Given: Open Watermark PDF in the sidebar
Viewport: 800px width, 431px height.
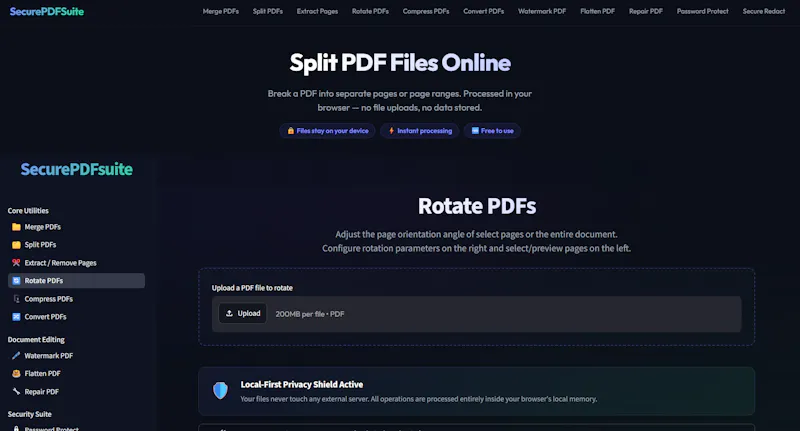Looking at the screenshot, I should (x=77, y=356).
